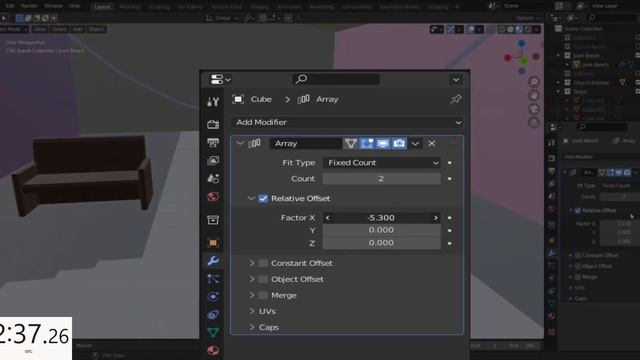Click the Factor X value -5.300
The height and width of the screenshot is (360, 640).
pos(381,218)
